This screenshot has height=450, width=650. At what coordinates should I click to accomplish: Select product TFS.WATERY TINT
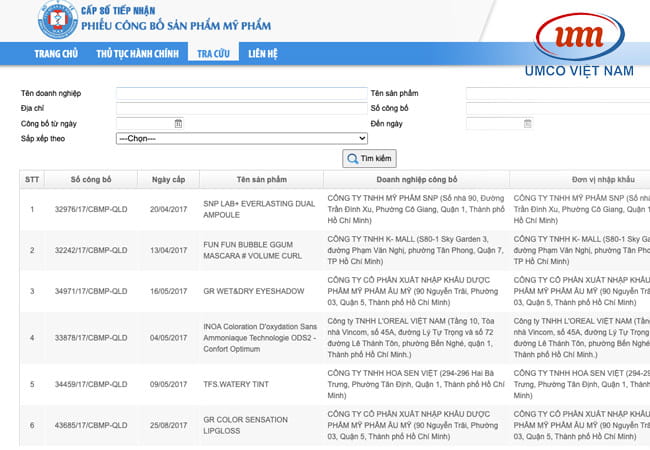pos(236,384)
